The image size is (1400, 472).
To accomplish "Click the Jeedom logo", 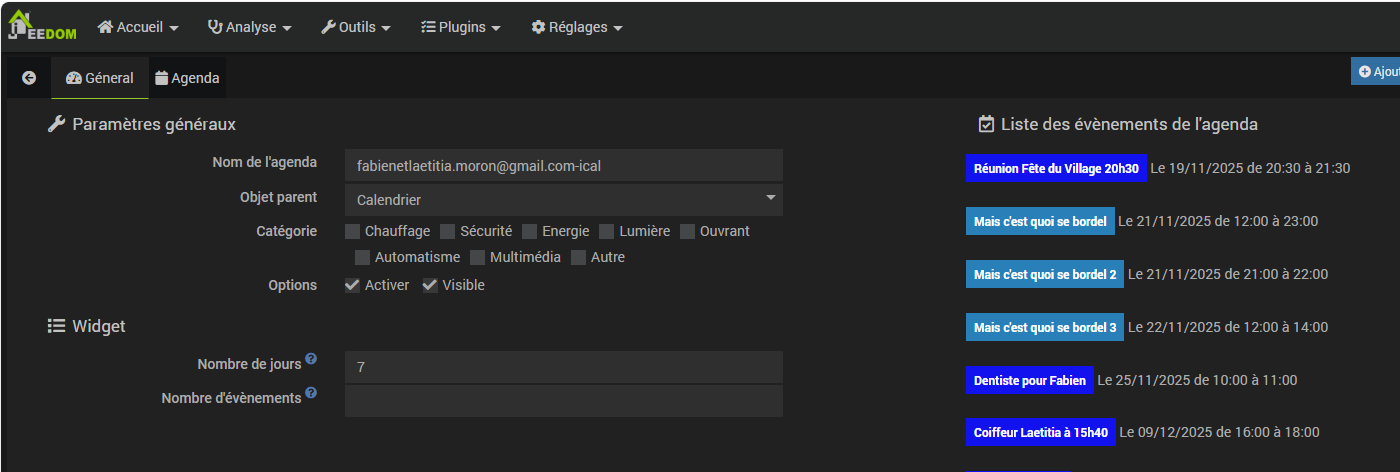I will (42, 27).
